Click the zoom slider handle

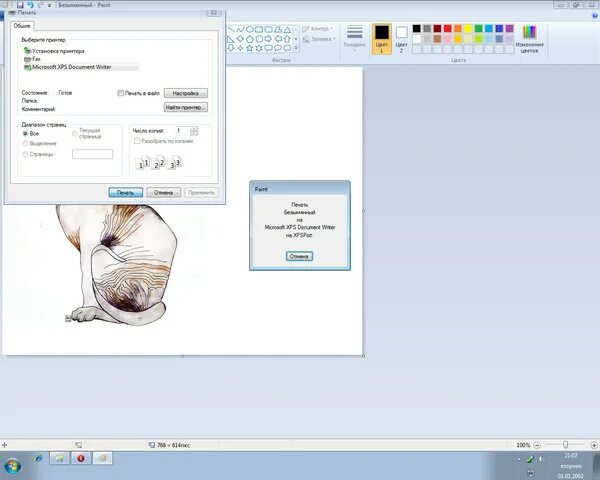pyautogui.click(x=565, y=445)
